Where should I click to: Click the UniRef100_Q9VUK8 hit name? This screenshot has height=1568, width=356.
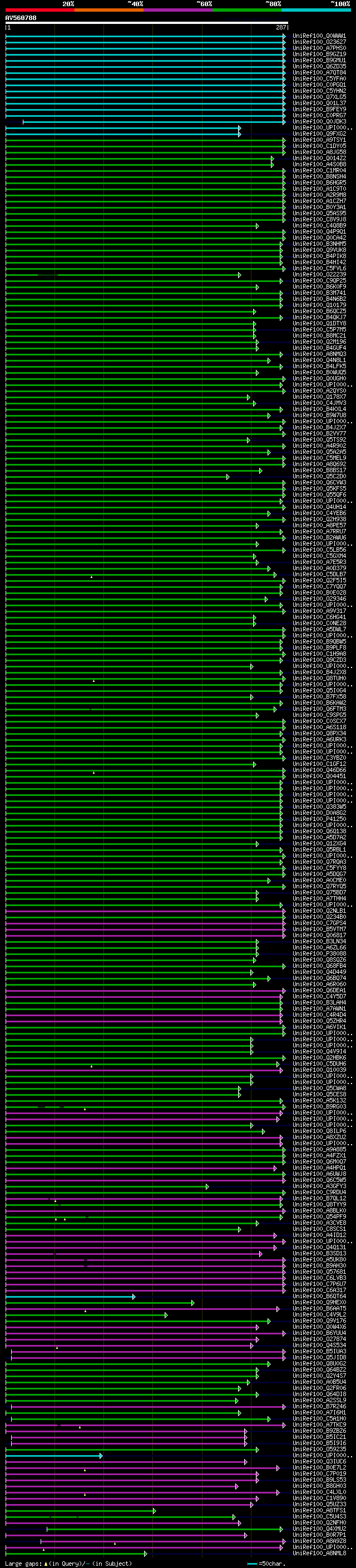(x=319, y=250)
